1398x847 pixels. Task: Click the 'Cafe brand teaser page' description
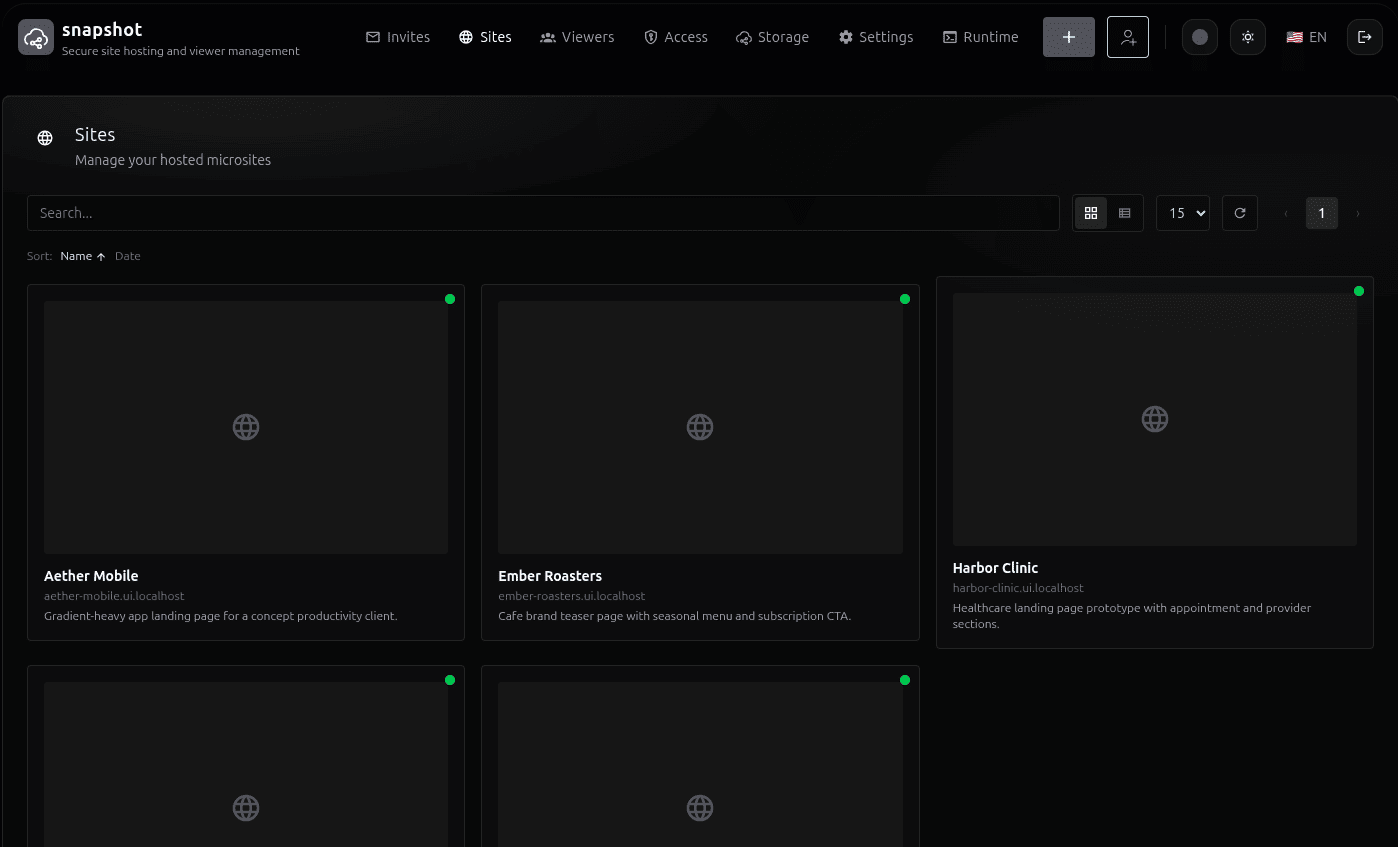coord(675,616)
